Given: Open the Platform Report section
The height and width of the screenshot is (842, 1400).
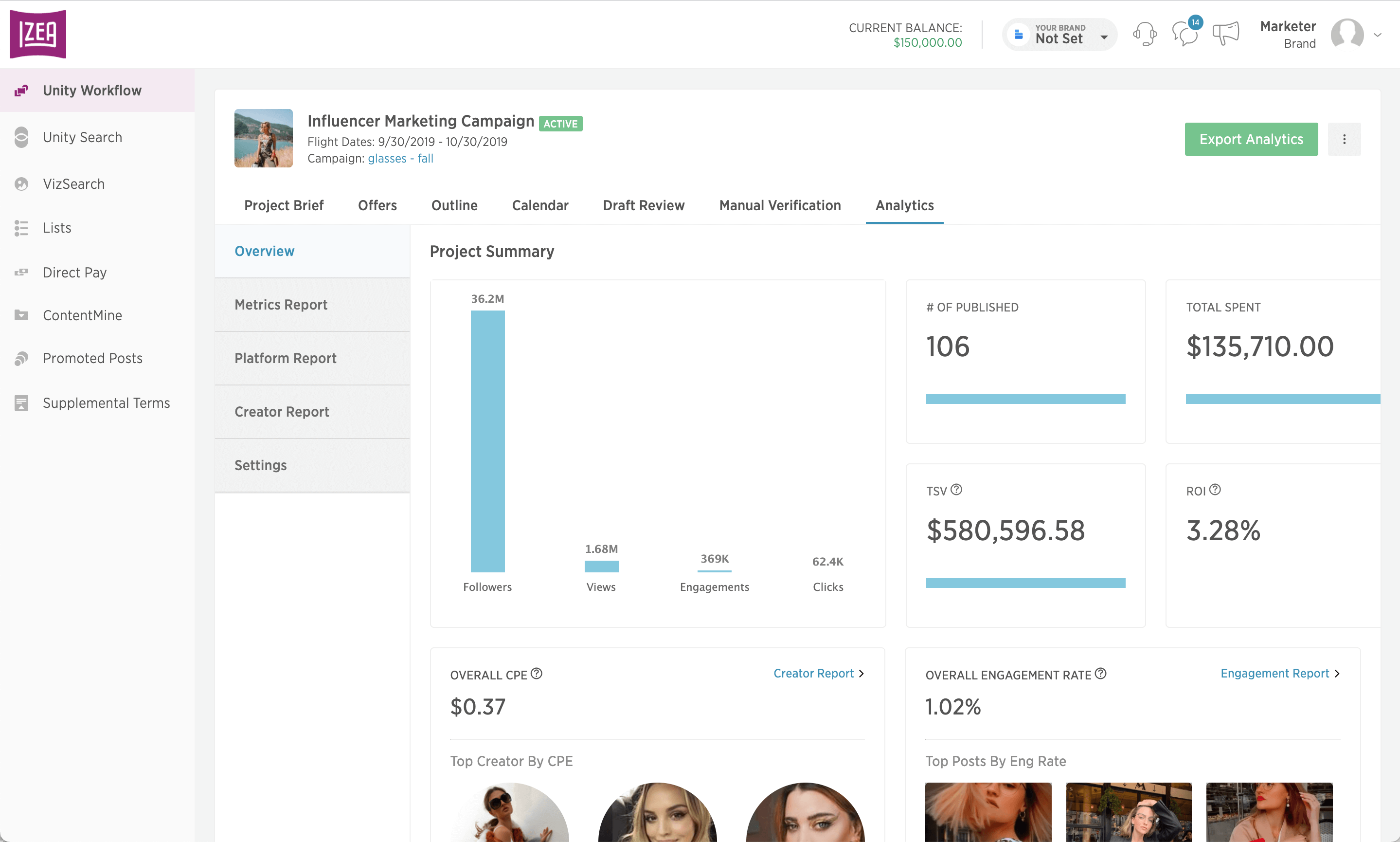Looking at the screenshot, I should click(x=312, y=358).
